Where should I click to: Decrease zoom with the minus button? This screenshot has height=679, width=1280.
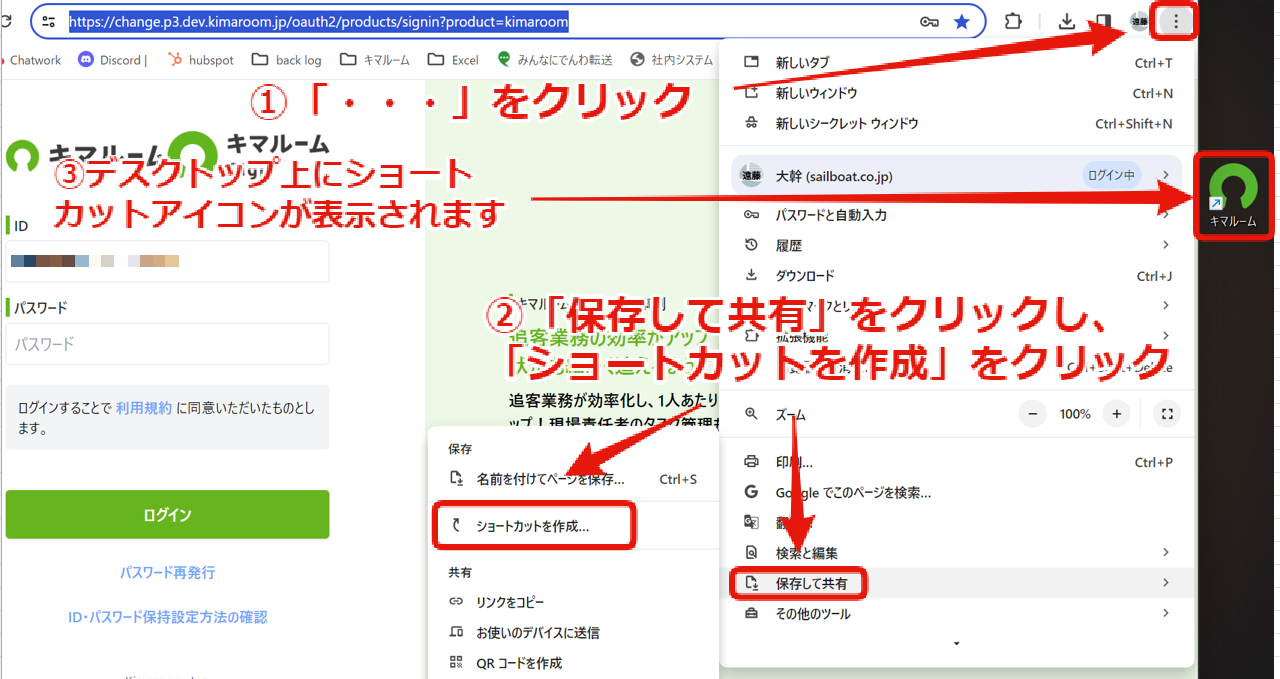[x=1033, y=414]
